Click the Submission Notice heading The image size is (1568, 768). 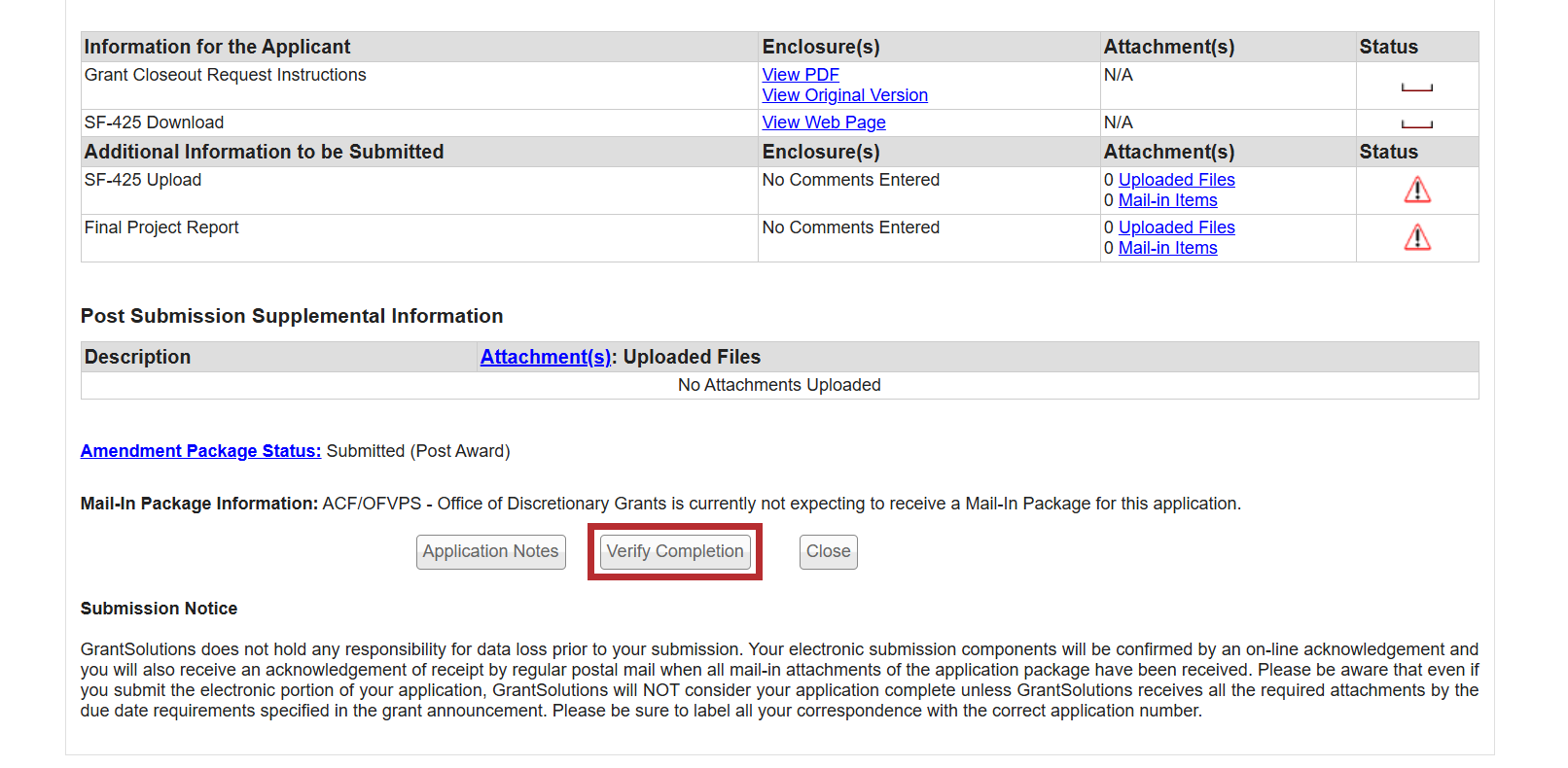click(x=159, y=609)
